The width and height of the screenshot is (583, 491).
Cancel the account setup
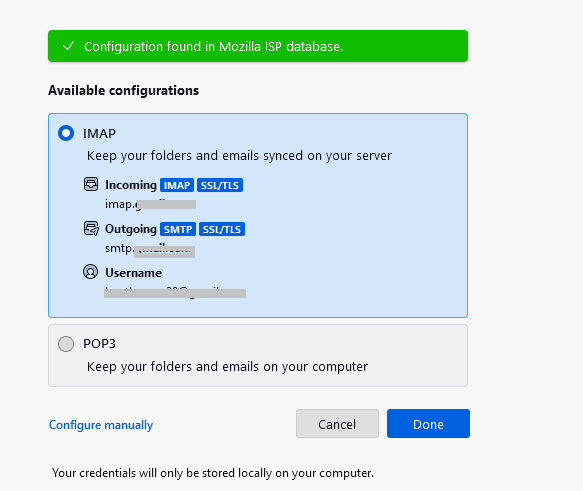tap(337, 424)
